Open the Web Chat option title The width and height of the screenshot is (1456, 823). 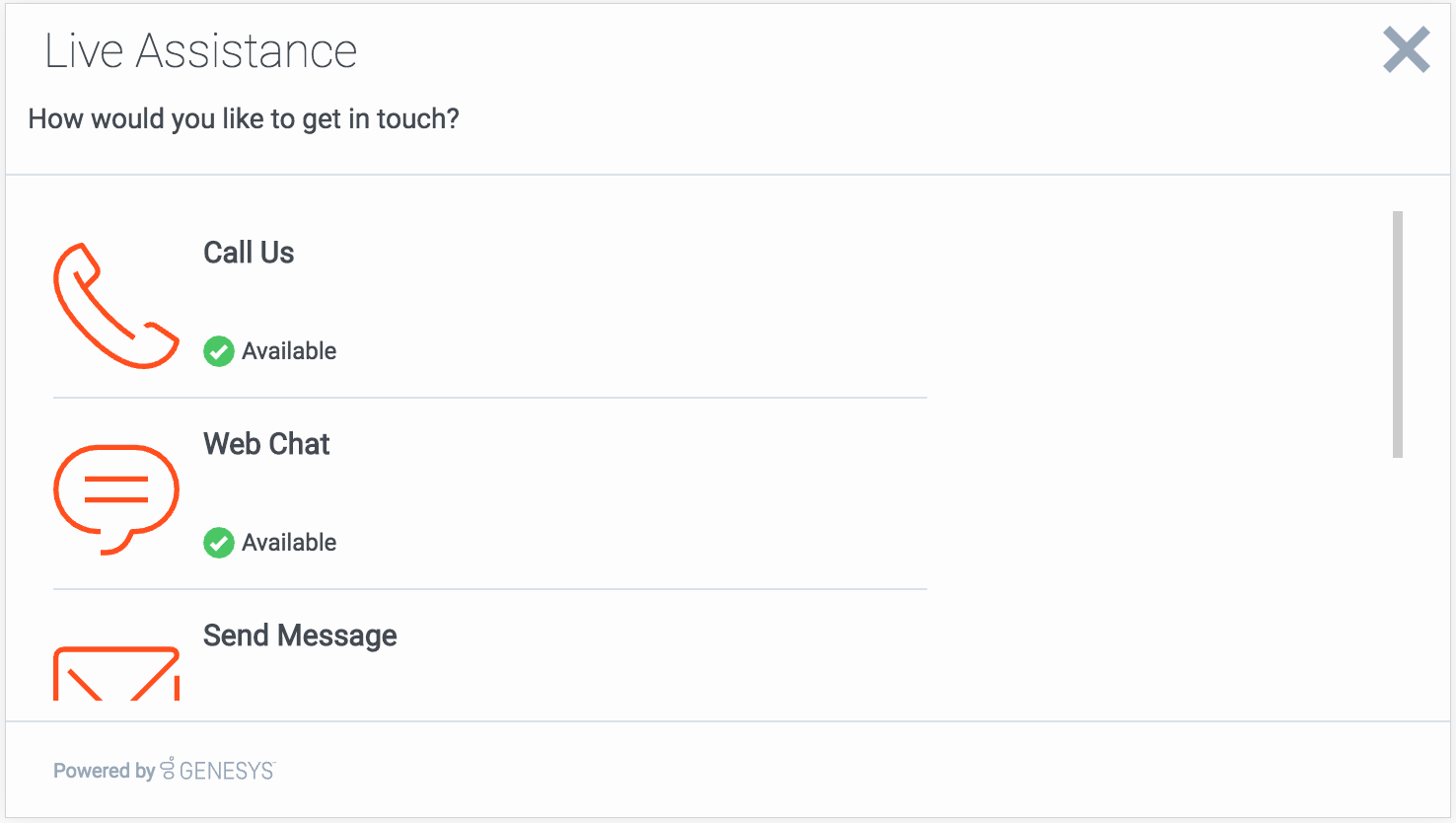tap(266, 444)
